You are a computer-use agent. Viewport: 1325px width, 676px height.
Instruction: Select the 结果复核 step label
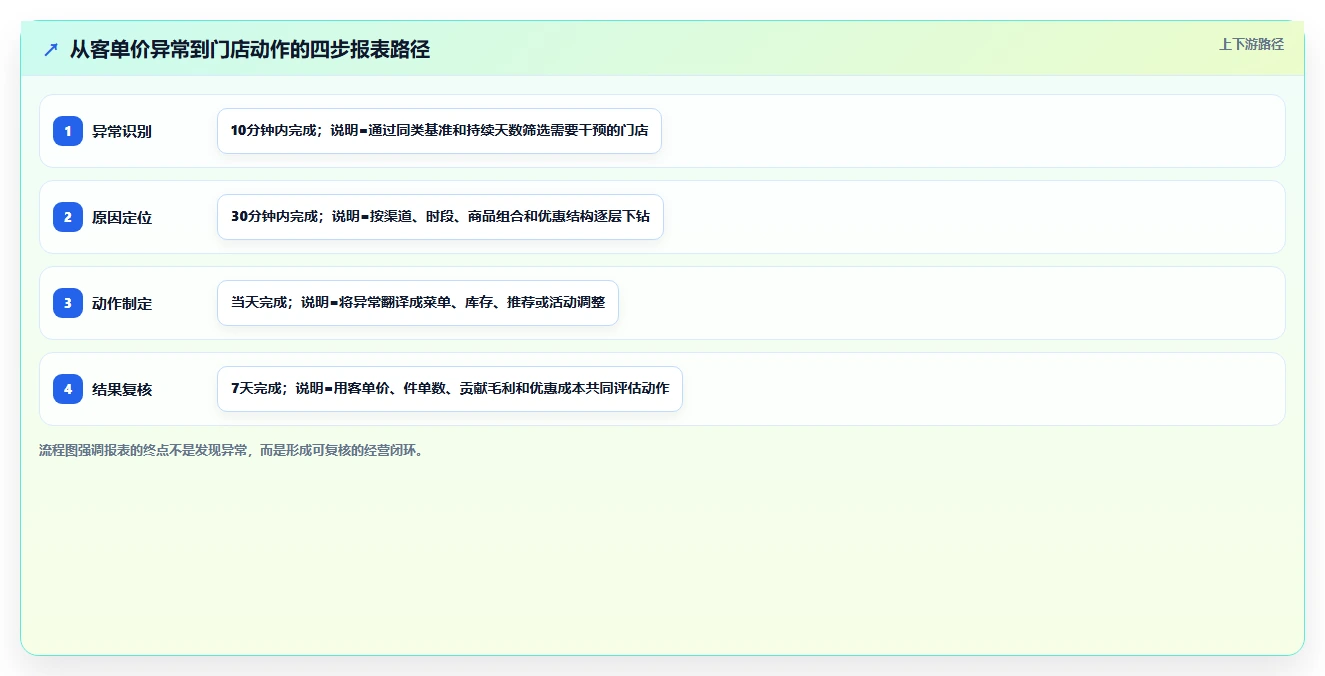point(122,389)
